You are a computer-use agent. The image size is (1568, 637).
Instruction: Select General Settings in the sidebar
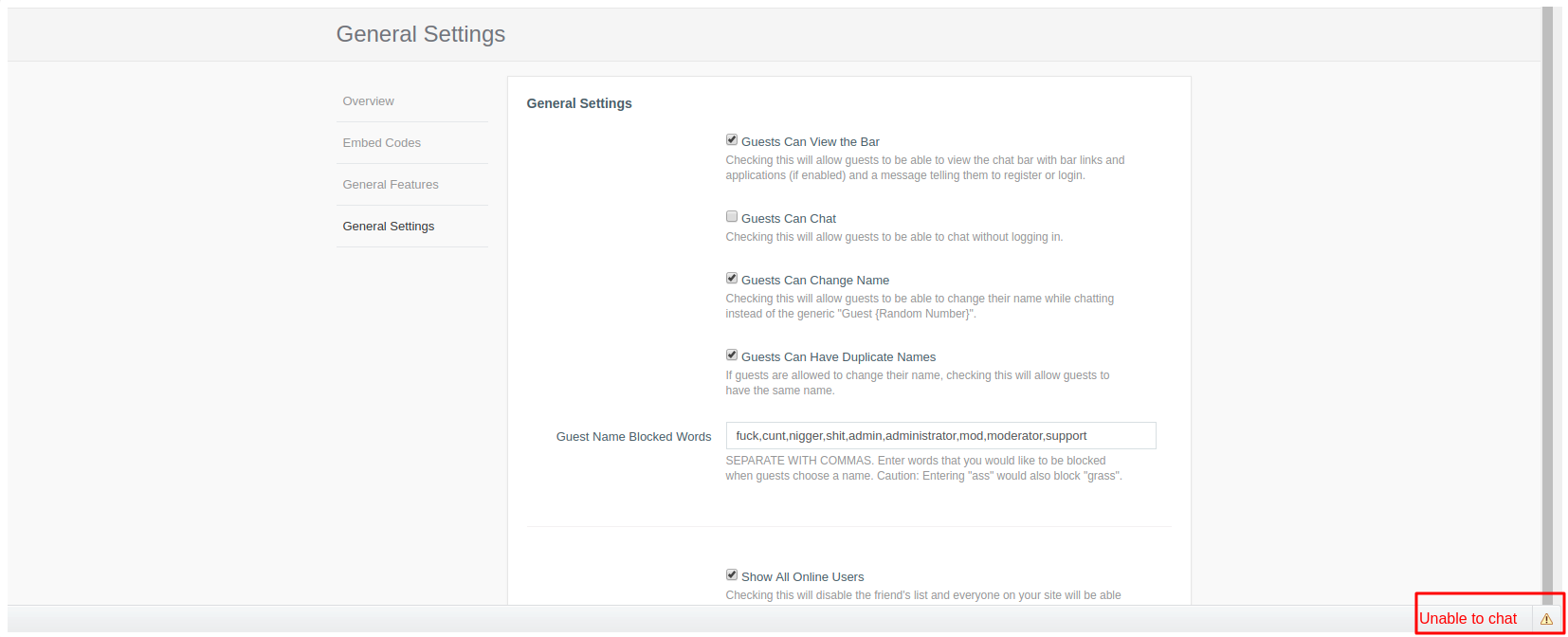[x=389, y=227]
